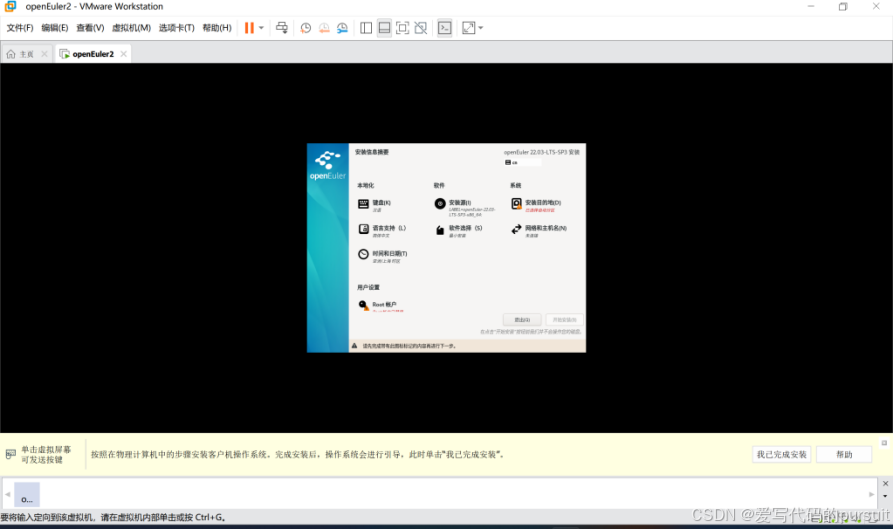
Task: Revert to the previous snapshot icon
Action: pyautogui.click(x=324, y=28)
